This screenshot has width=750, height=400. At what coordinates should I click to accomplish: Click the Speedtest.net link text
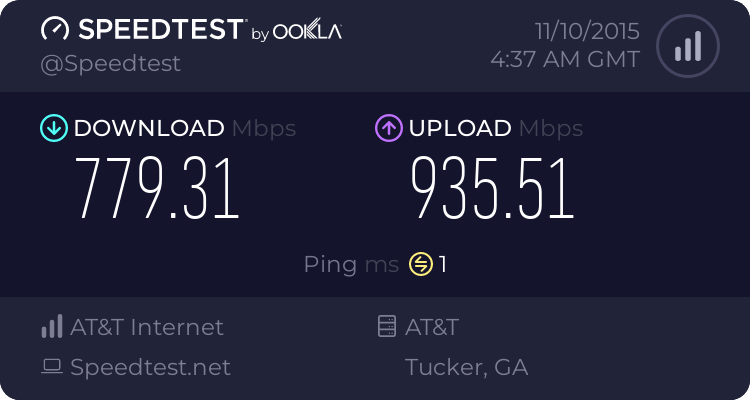point(150,367)
